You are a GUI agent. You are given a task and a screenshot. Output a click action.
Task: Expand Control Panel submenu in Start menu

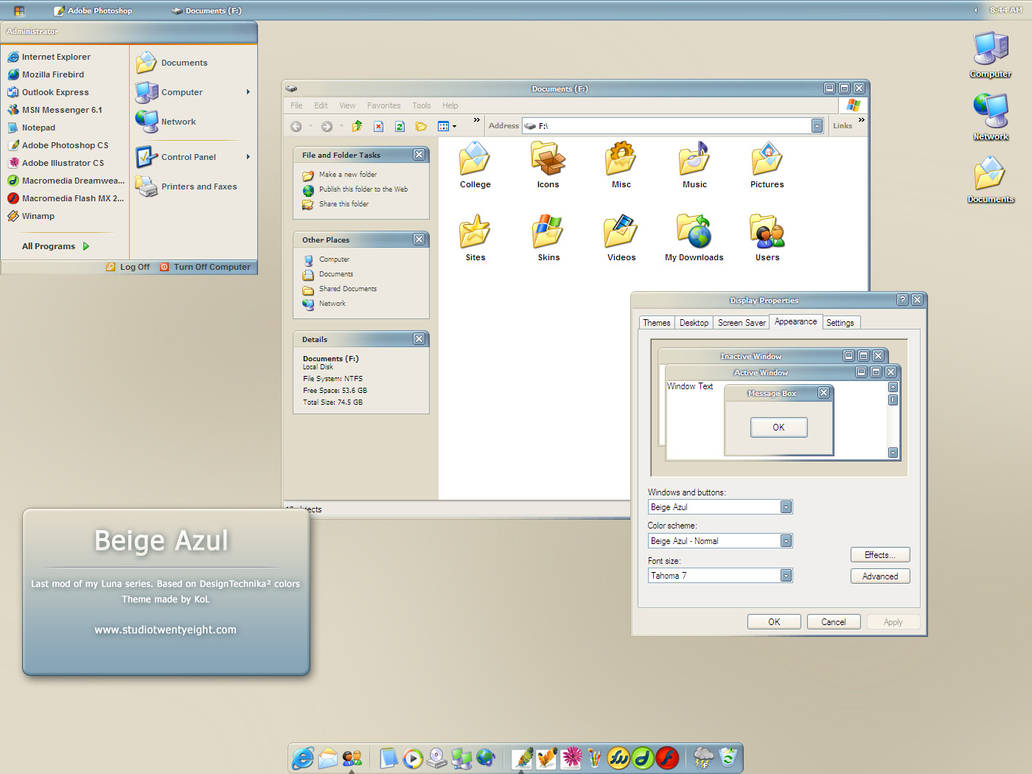(194, 157)
